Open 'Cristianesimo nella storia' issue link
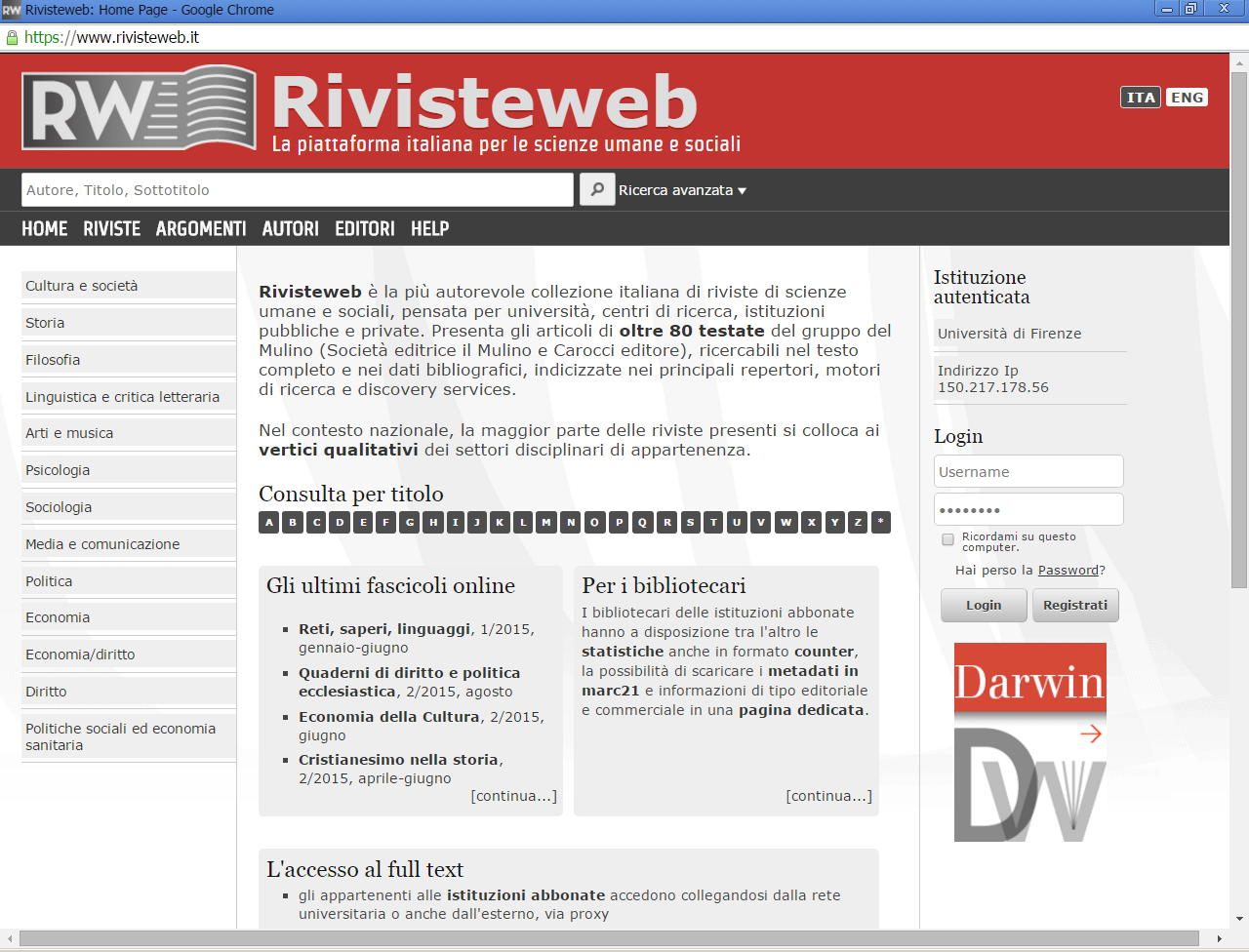This screenshot has width=1249, height=952. [x=398, y=760]
